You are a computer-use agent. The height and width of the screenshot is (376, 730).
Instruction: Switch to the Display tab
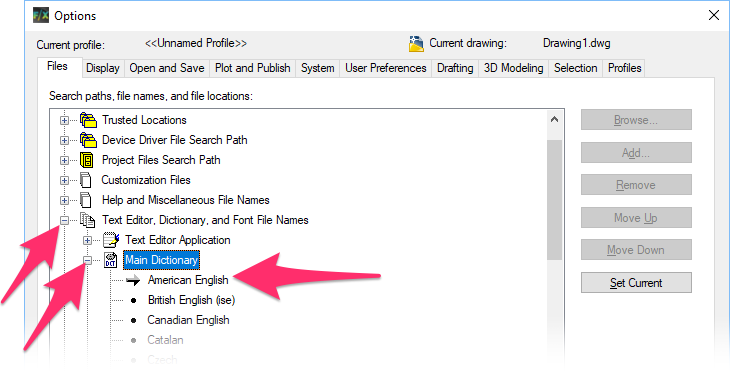point(103,68)
